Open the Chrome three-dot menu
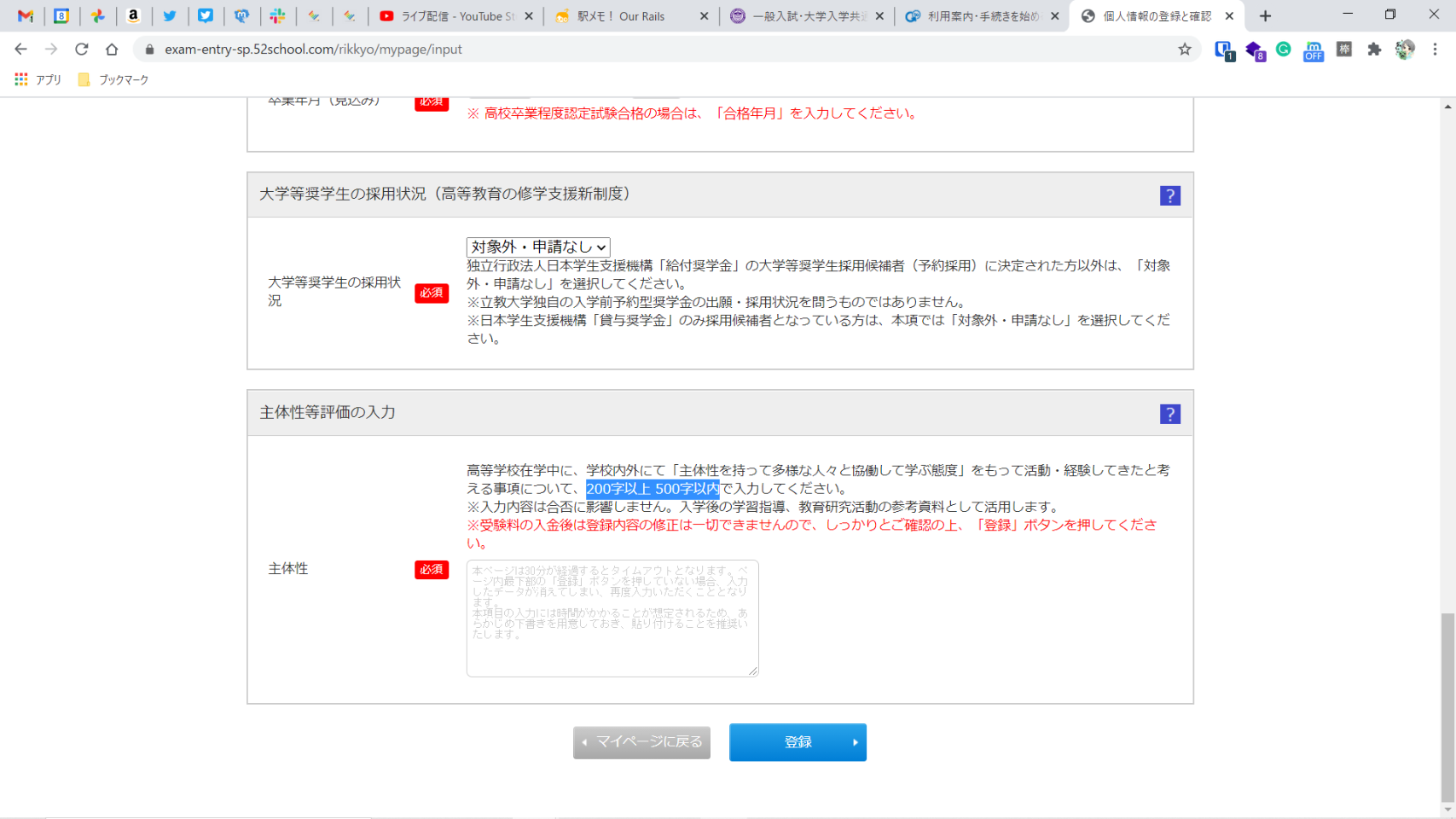The image size is (1456, 819). coord(1435,49)
